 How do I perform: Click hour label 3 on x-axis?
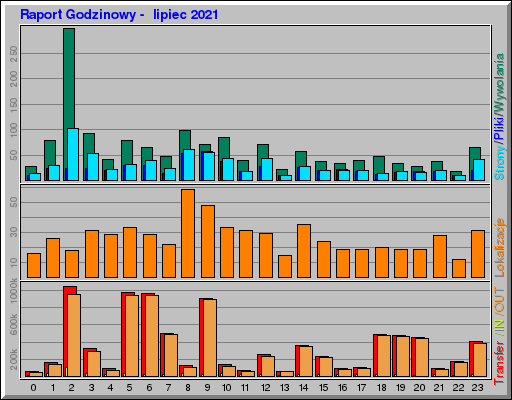coord(91,388)
